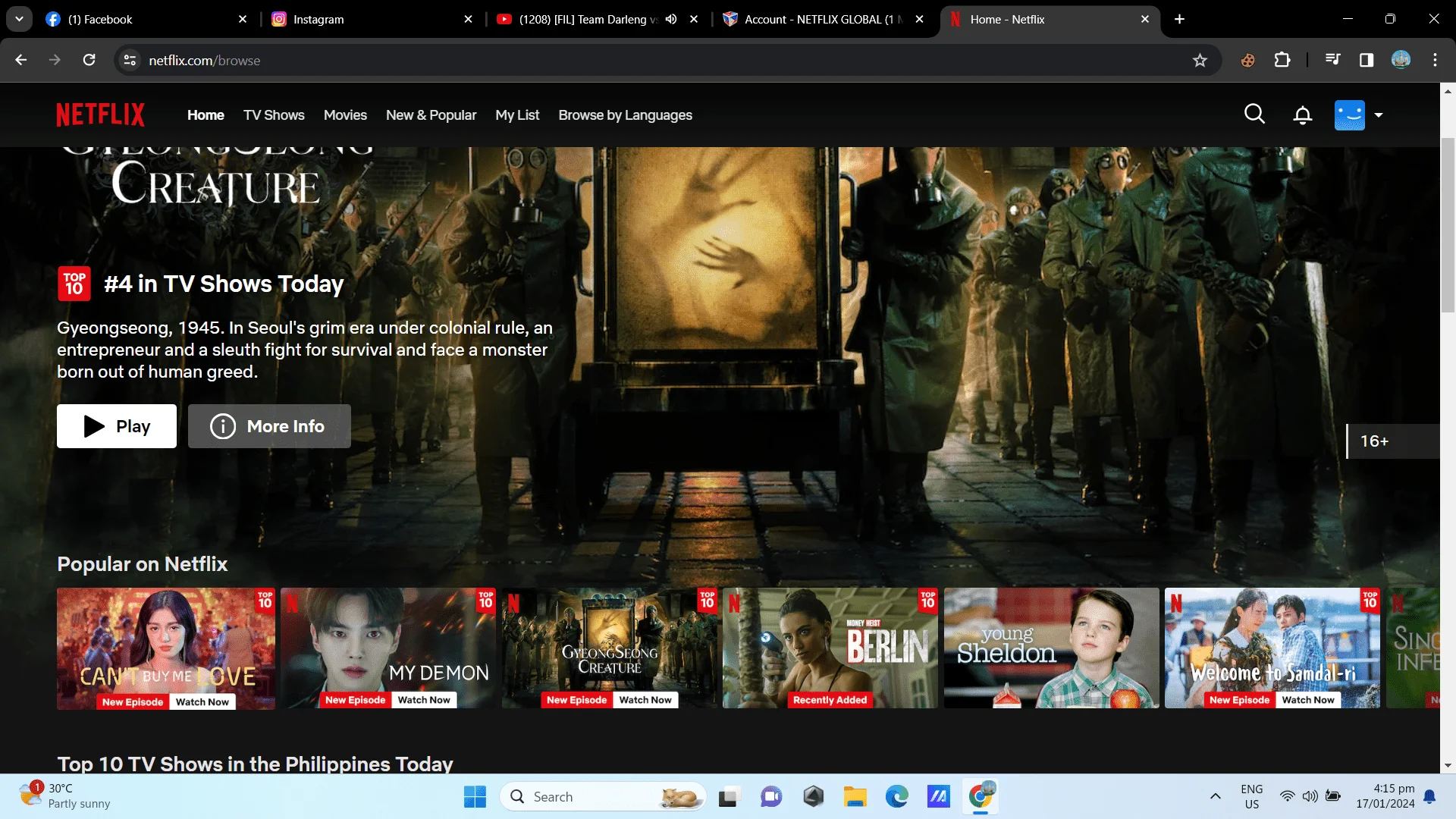Switch to Account - NETFLIX GLOBAL tab
Image resolution: width=1456 pixels, height=819 pixels.
click(823, 19)
